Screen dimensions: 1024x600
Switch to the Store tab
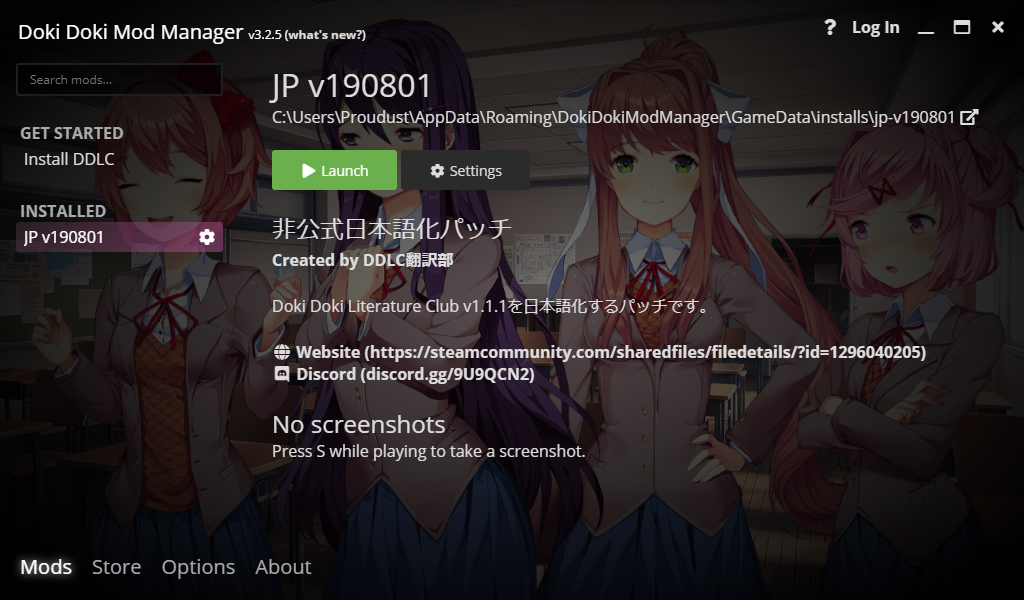[116, 567]
